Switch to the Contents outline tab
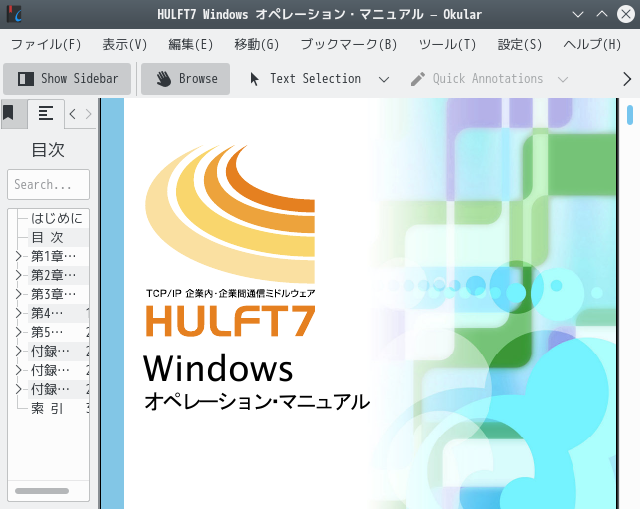 coord(46,113)
